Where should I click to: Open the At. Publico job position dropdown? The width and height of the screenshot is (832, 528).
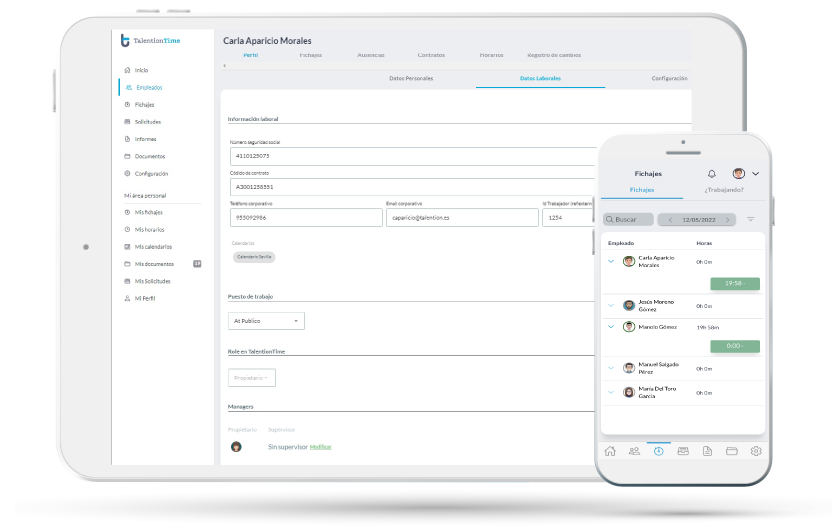click(266, 321)
